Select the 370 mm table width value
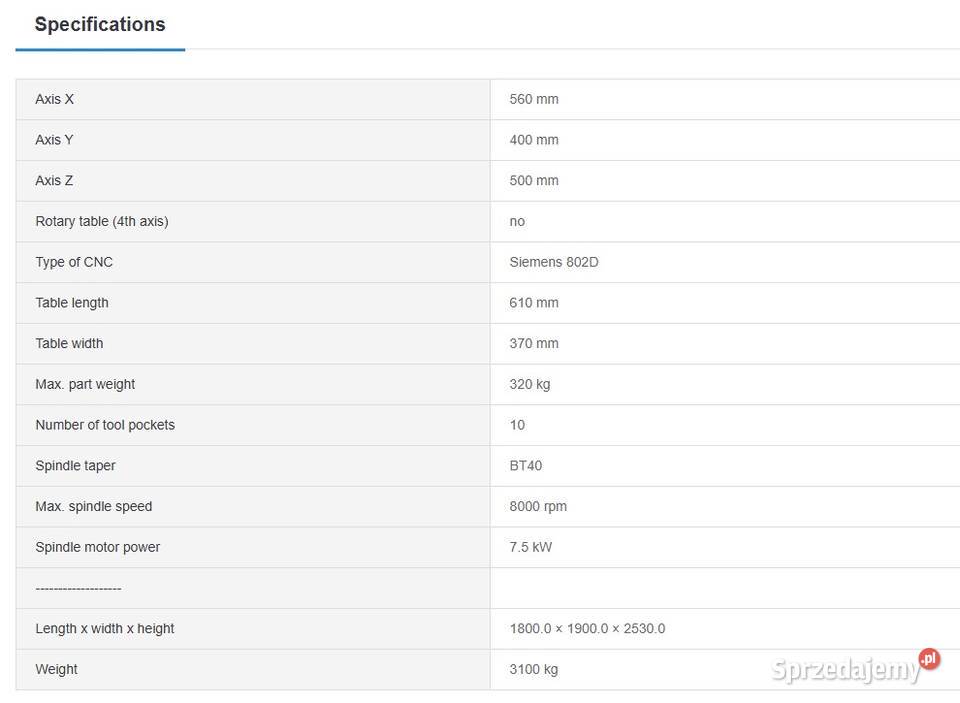Screen dimensions: 960x703 tap(534, 343)
